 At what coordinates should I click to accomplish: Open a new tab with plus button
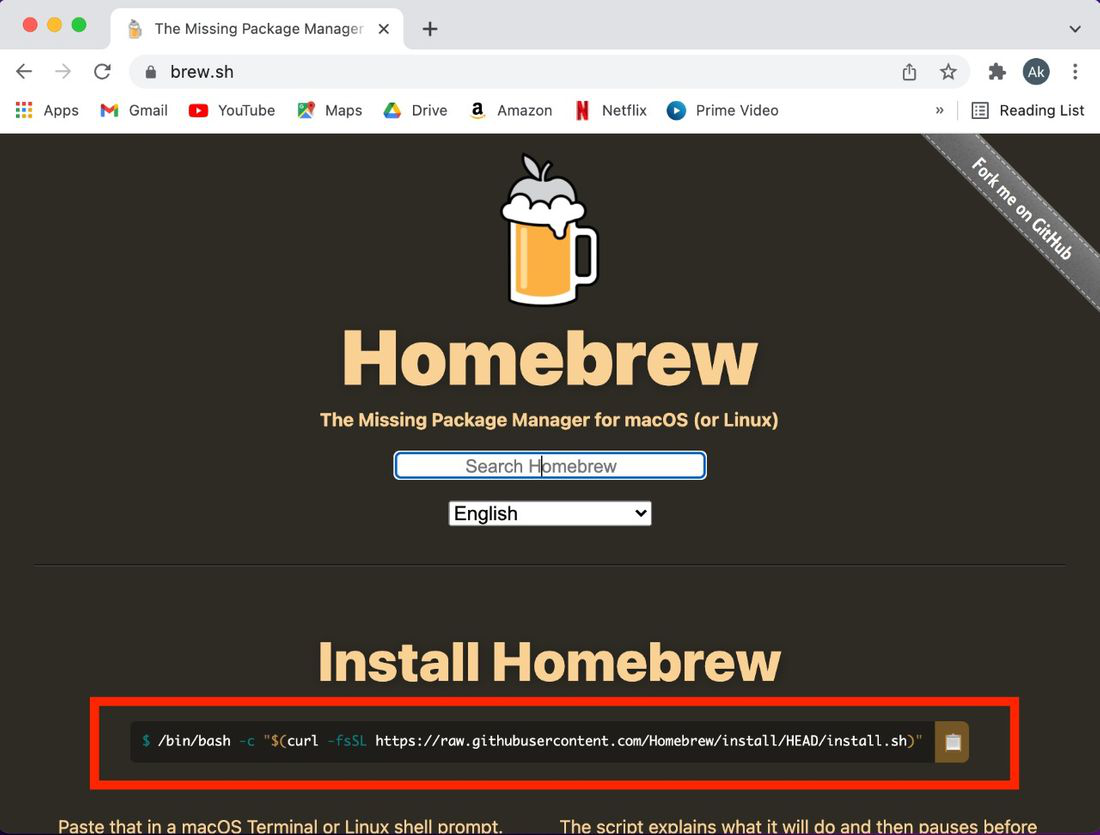[430, 29]
